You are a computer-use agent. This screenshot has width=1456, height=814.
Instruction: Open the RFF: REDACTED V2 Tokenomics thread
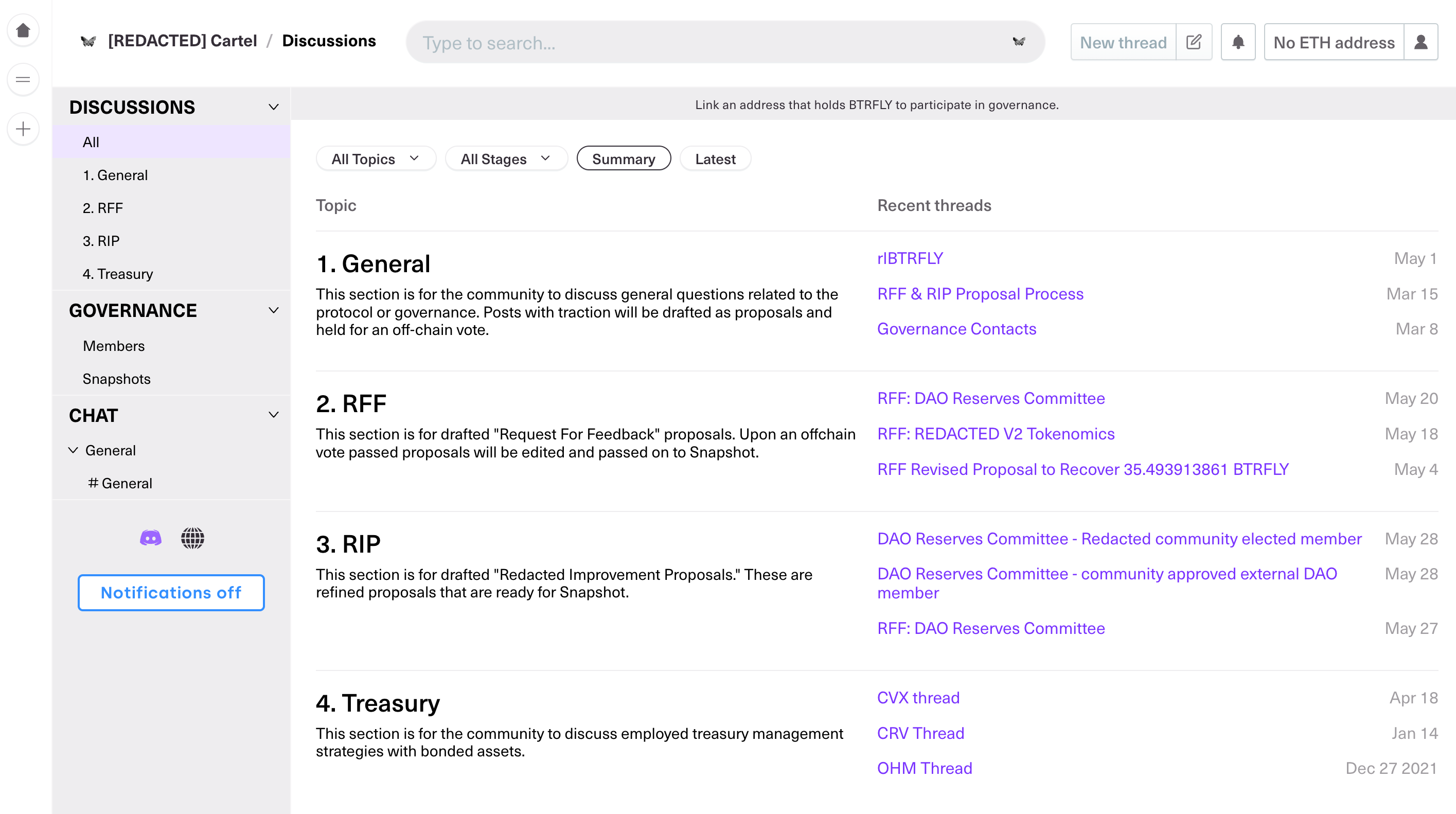(x=996, y=434)
